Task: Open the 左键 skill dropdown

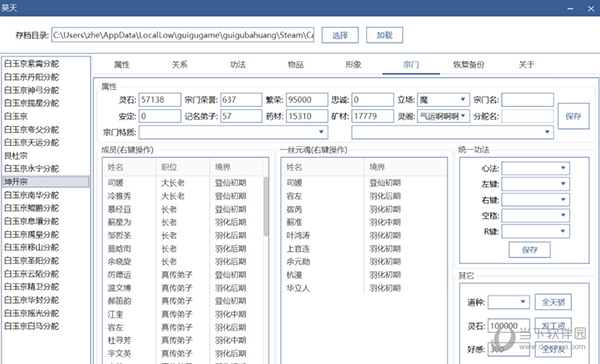Action: coord(535,184)
